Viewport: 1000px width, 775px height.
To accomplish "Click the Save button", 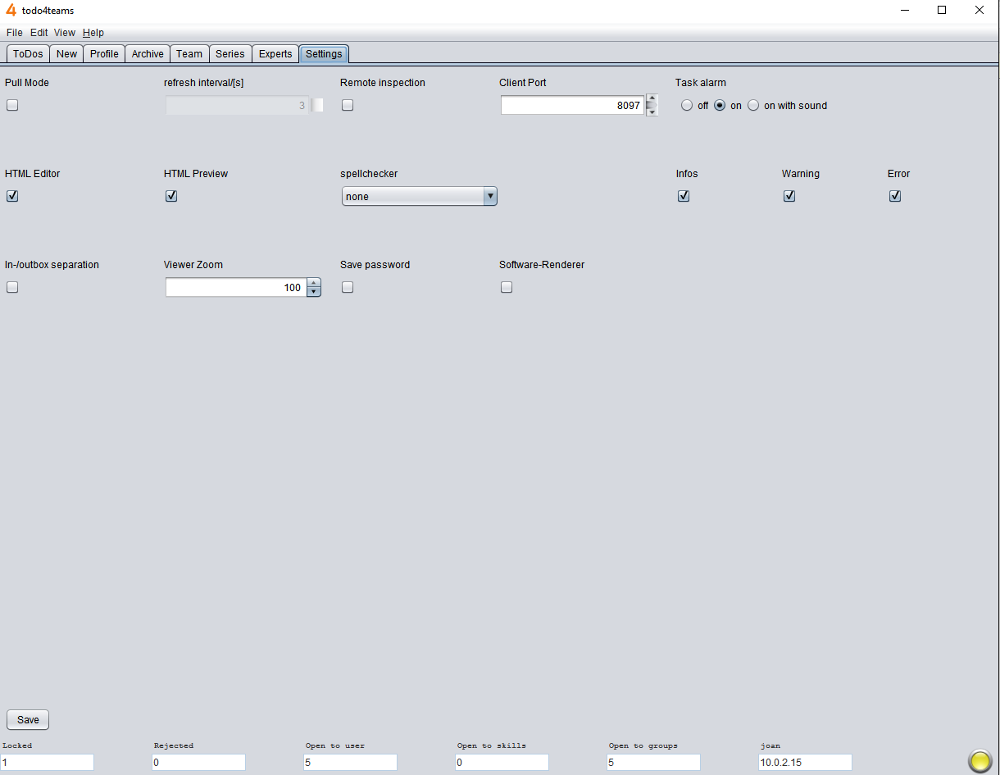I will coord(27,720).
